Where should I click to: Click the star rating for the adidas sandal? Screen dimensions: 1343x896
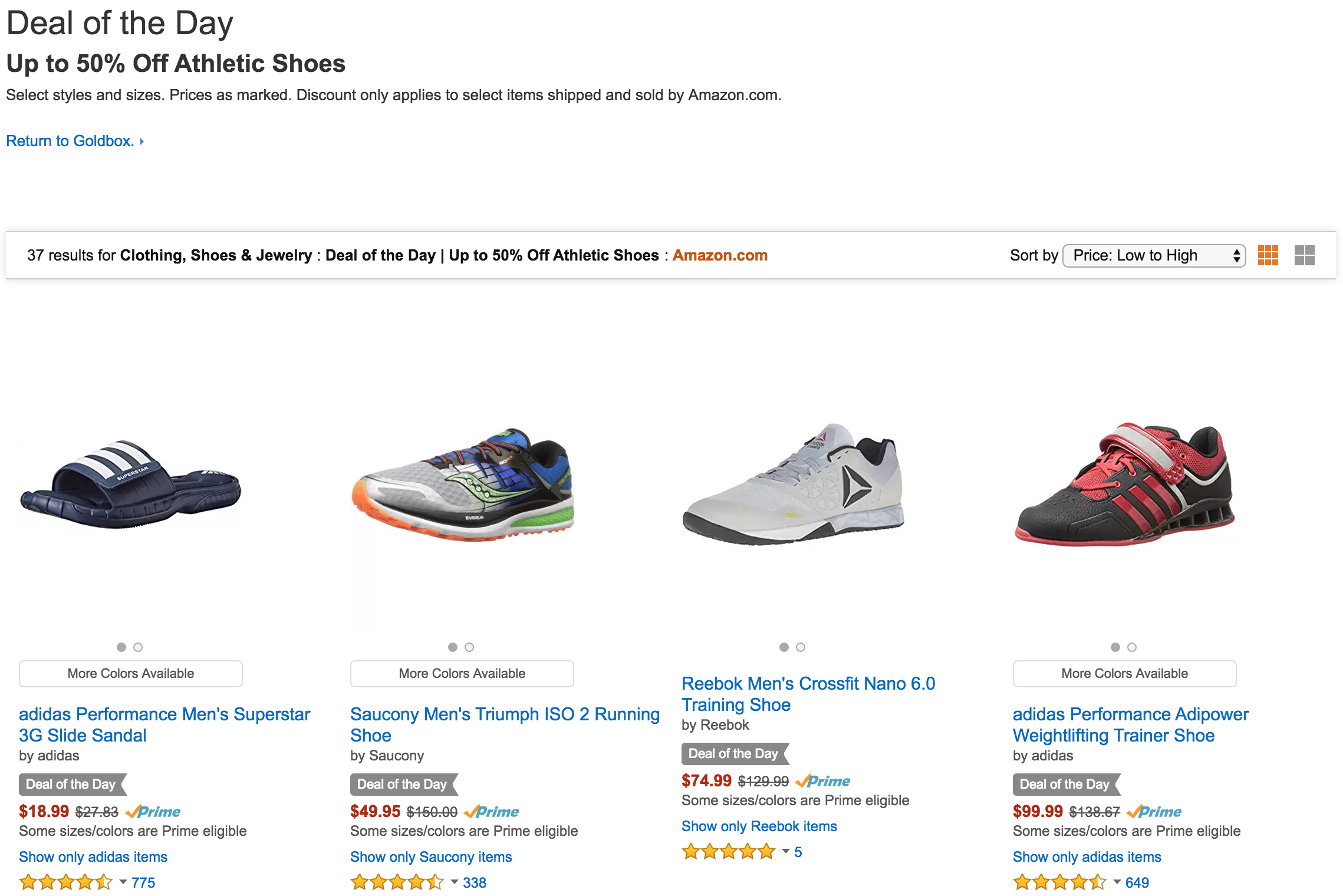tap(66, 882)
